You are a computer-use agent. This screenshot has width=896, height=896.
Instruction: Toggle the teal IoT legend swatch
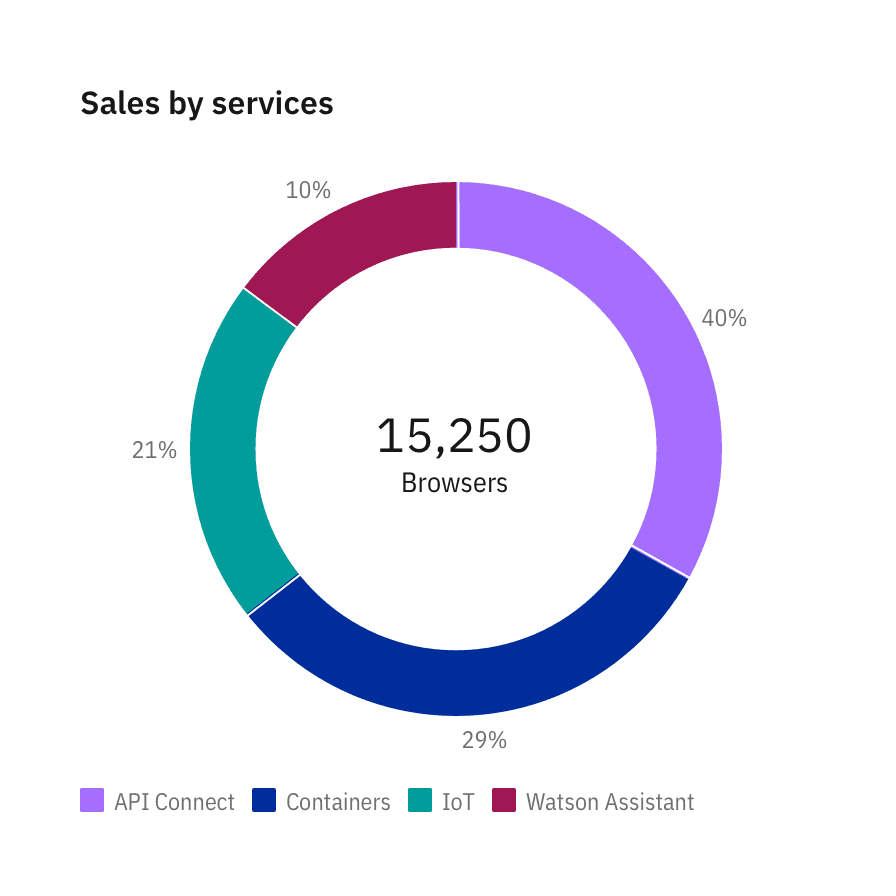[420, 801]
